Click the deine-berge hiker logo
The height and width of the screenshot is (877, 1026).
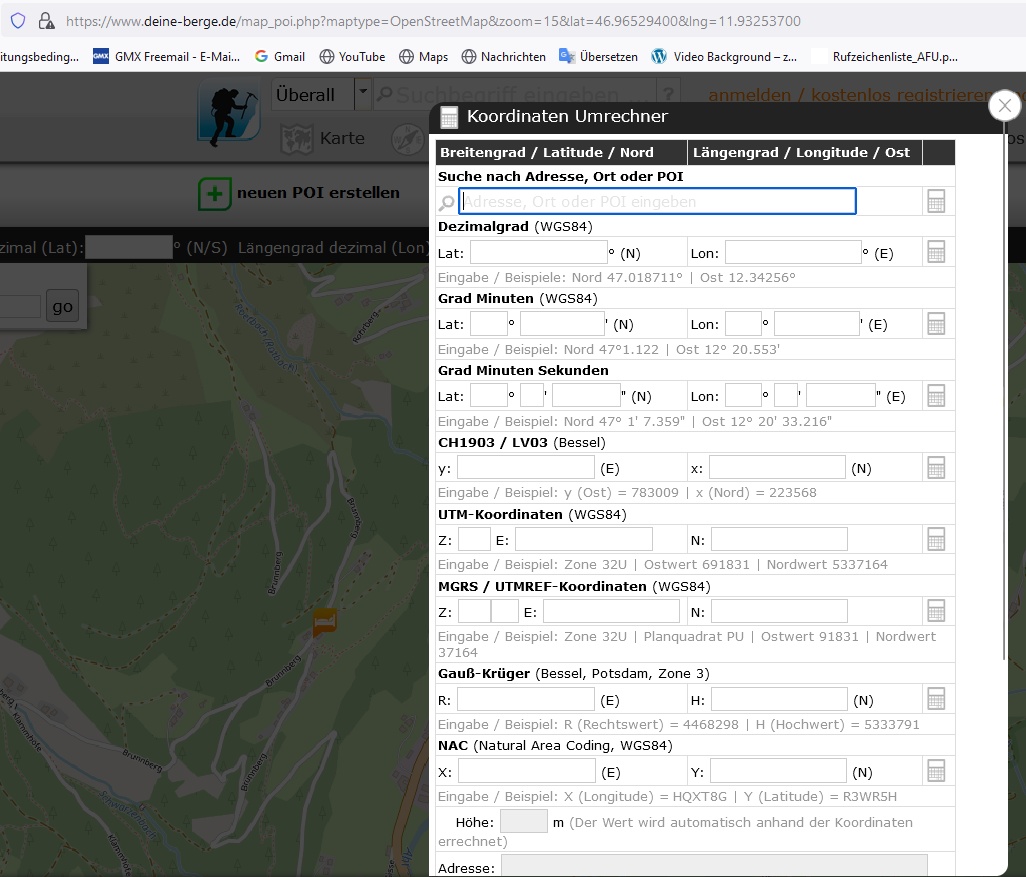pos(228,115)
